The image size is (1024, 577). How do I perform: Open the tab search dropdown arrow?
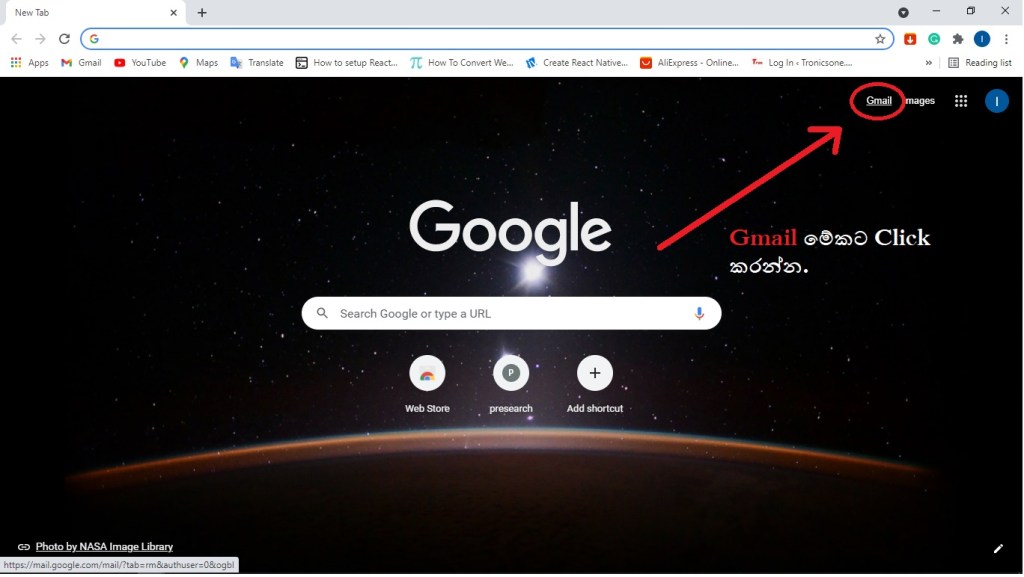pos(903,12)
